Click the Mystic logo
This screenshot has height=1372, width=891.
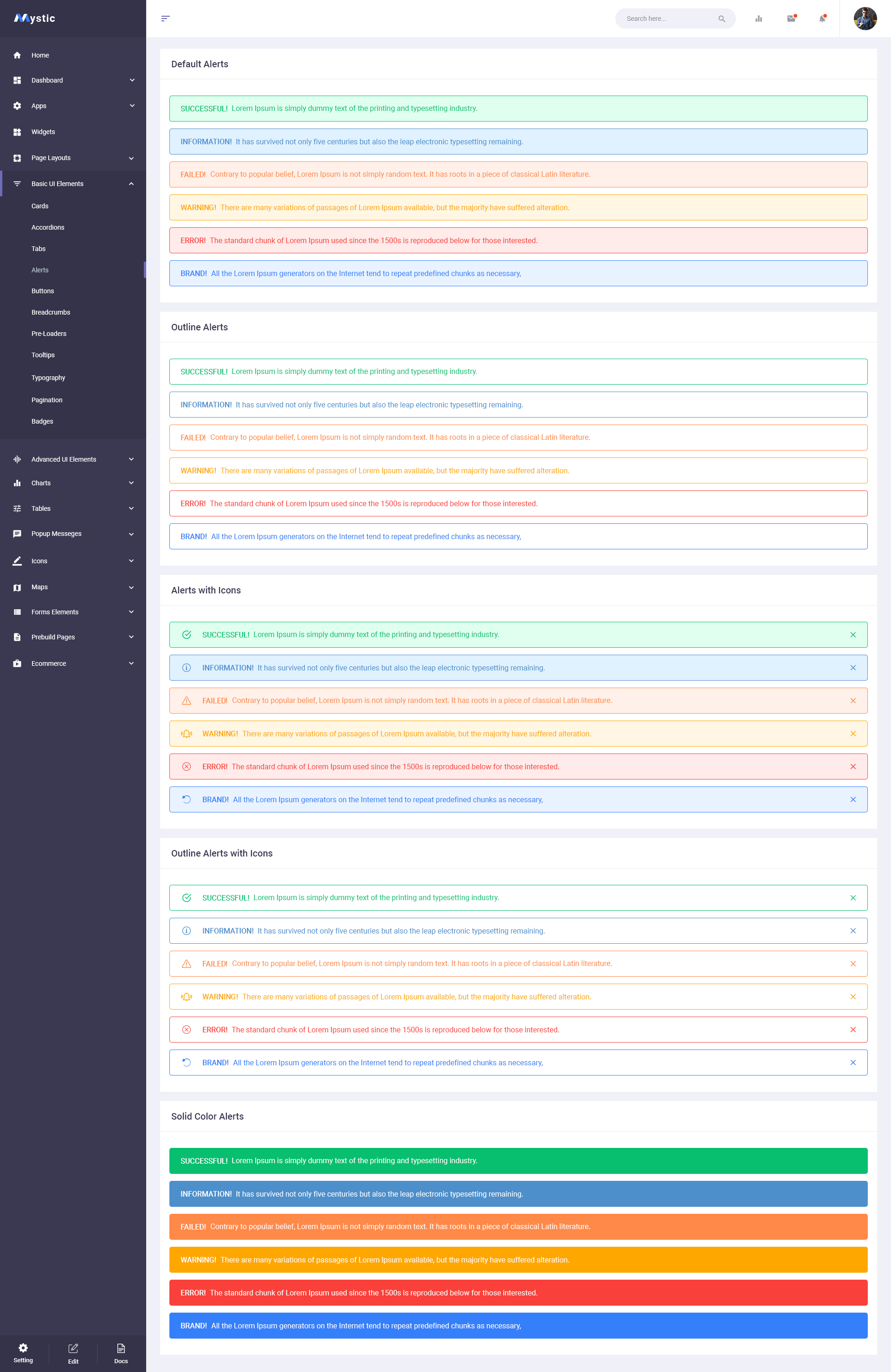pyautogui.click(x=35, y=19)
